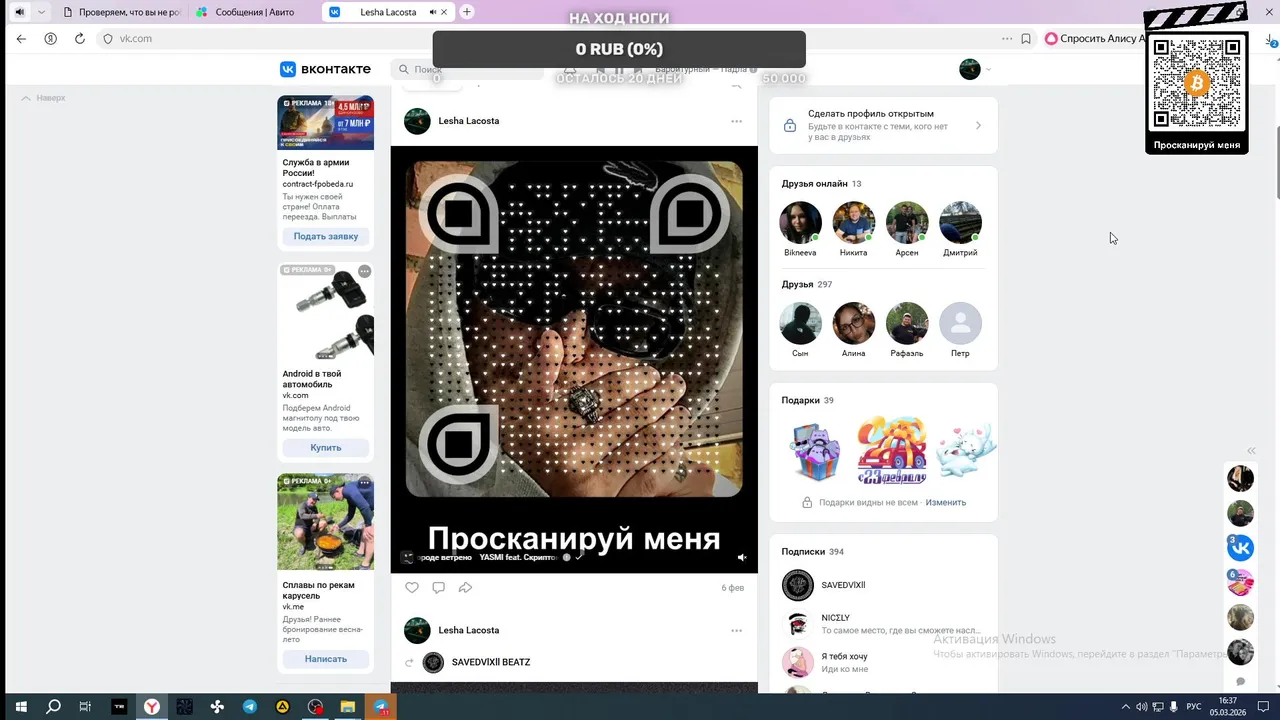Click 'Написать' in river rafting ad
This screenshot has height=720, width=1280.
pos(325,659)
